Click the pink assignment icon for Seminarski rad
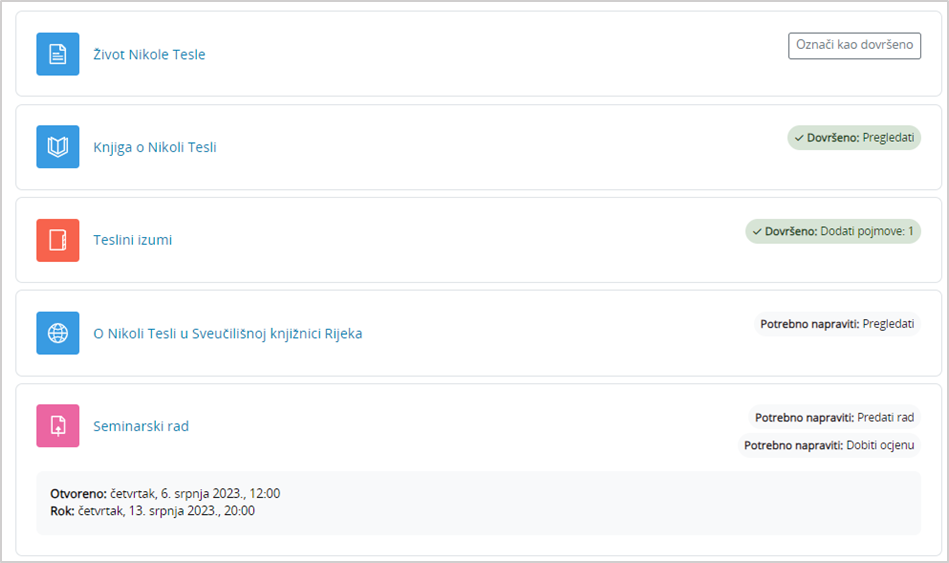 (58, 426)
